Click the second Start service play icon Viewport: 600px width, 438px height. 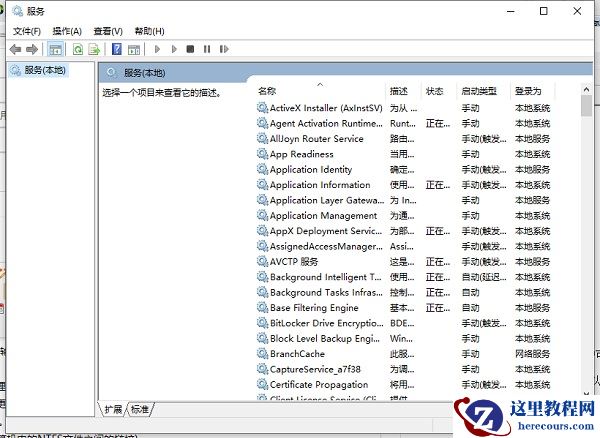[174, 49]
